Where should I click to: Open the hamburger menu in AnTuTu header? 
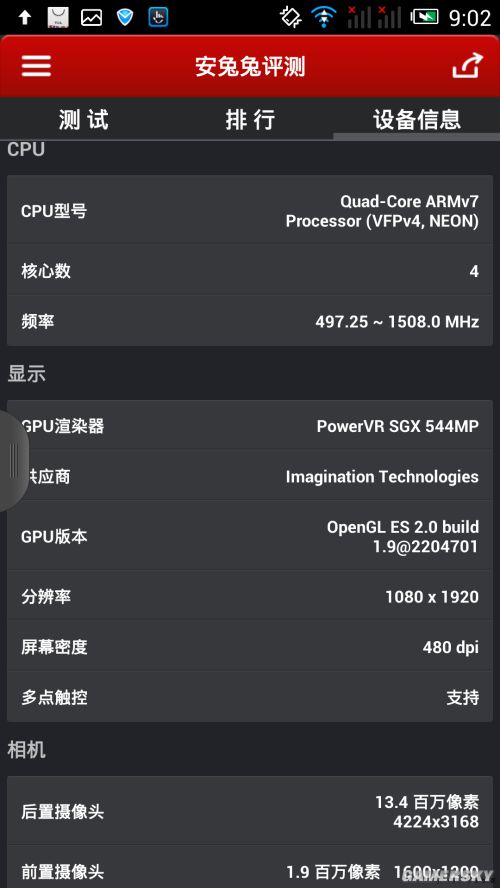click(x=36, y=66)
